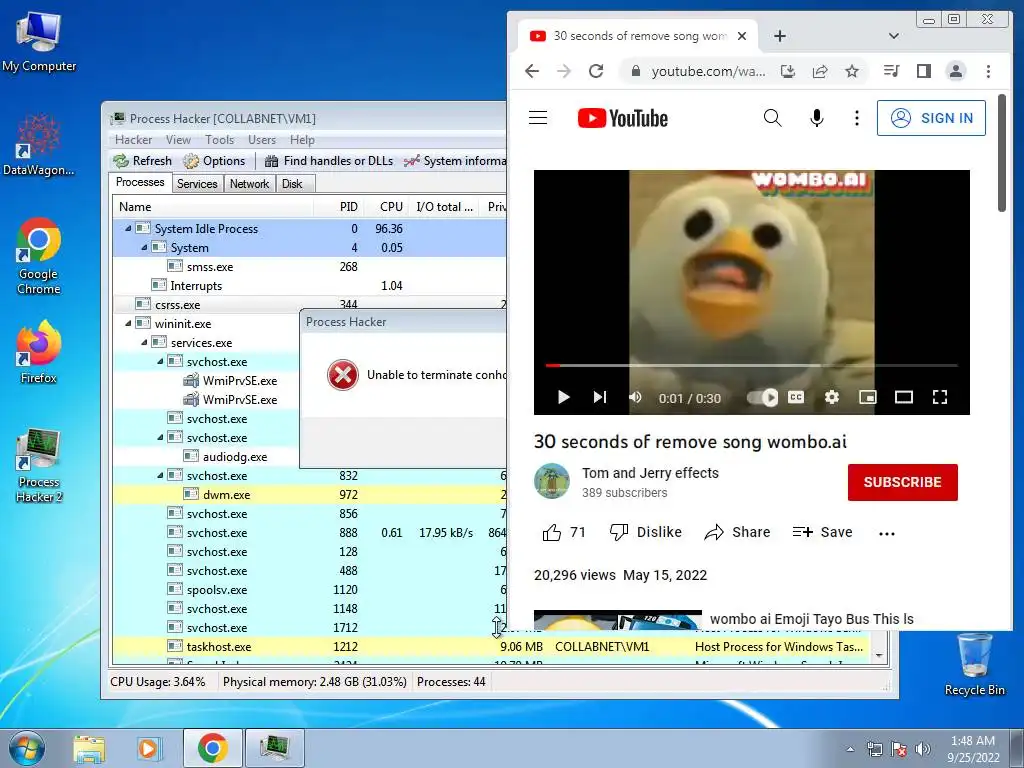Screen dimensions: 1024x768
Task: Open Options in Process Hacker toolbar
Action: pos(214,161)
